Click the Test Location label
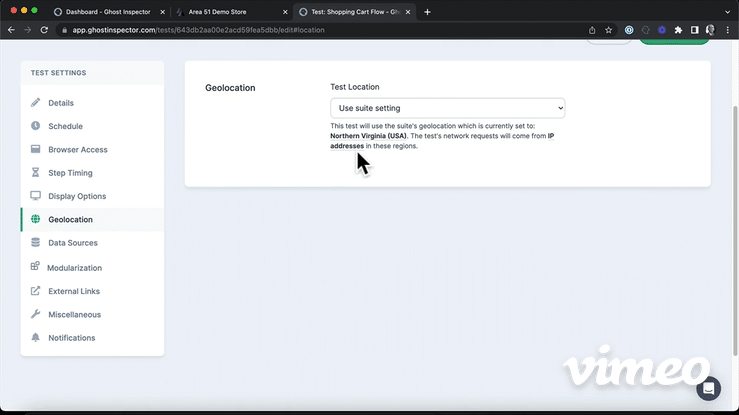Image resolution: width=739 pixels, height=415 pixels. point(354,87)
